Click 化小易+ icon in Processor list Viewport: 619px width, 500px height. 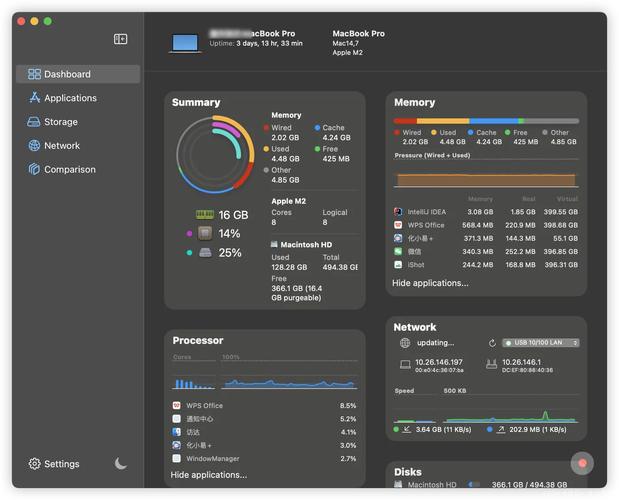(x=176, y=445)
